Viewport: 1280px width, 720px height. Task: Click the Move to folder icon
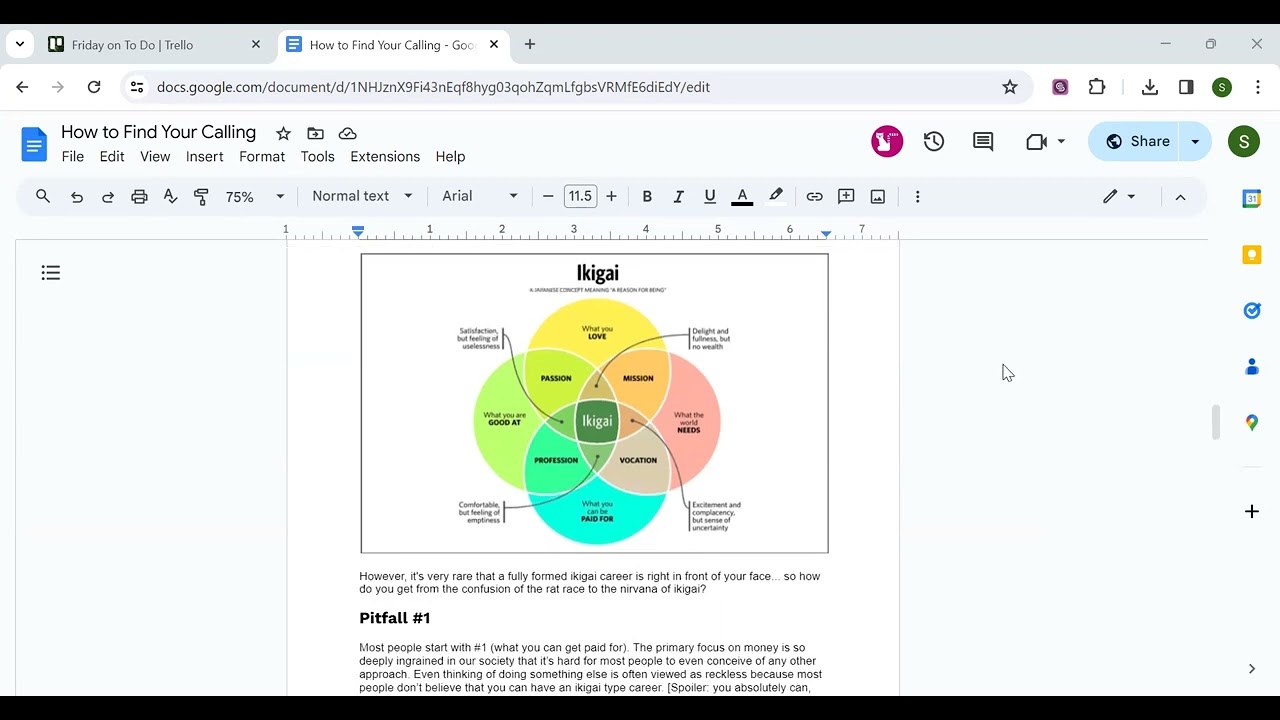(x=315, y=133)
